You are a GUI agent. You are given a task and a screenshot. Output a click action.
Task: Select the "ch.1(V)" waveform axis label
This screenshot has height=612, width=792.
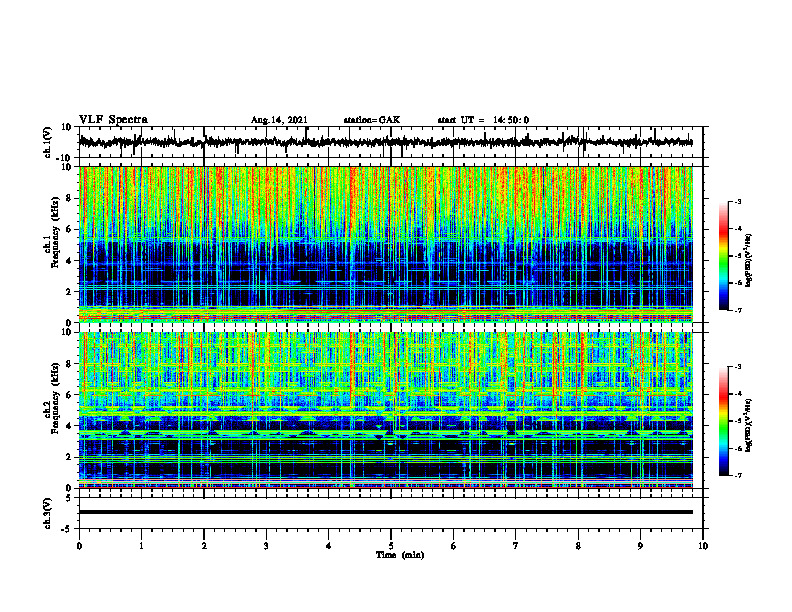(x=48, y=142)
